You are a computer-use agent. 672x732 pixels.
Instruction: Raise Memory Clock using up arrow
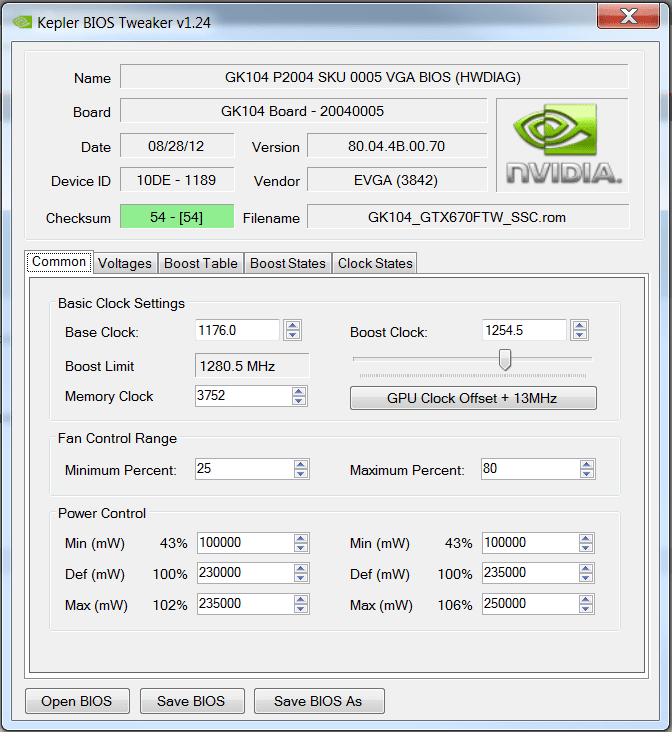click(299, 391)
